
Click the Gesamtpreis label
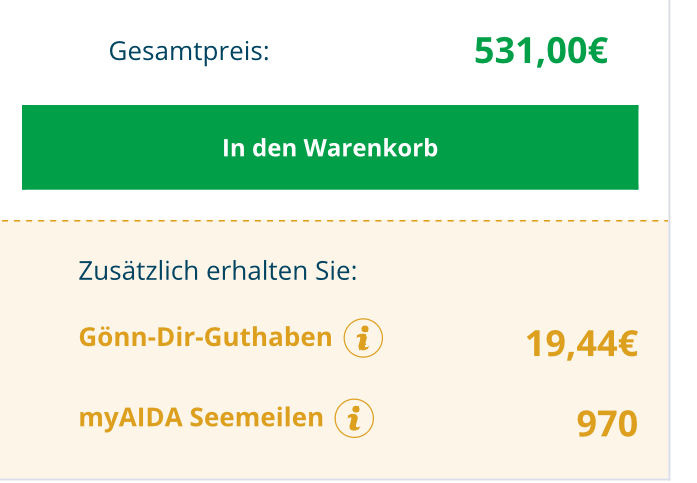pos(189,50)
